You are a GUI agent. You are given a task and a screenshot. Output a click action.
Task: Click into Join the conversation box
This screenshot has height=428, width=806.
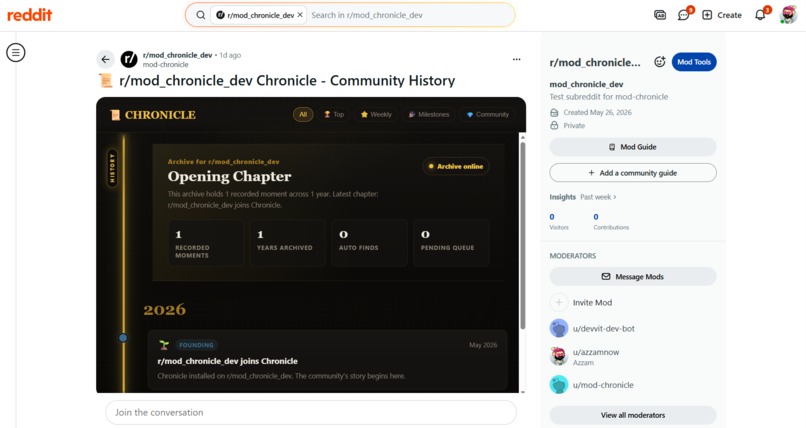(x=310, y=413)
